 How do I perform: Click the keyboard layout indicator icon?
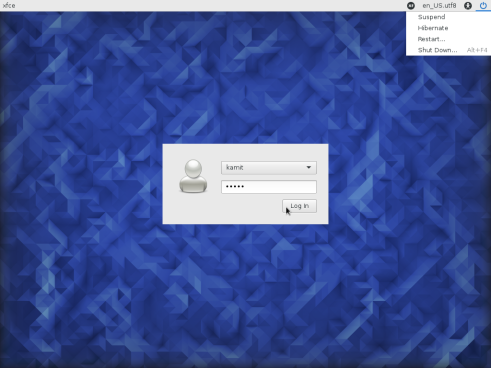point(411,5)
